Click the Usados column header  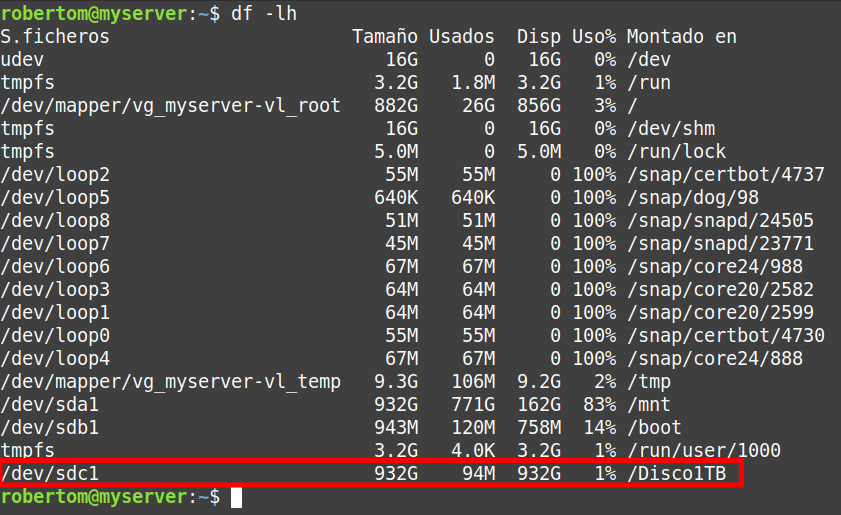[x=462, y=37]
